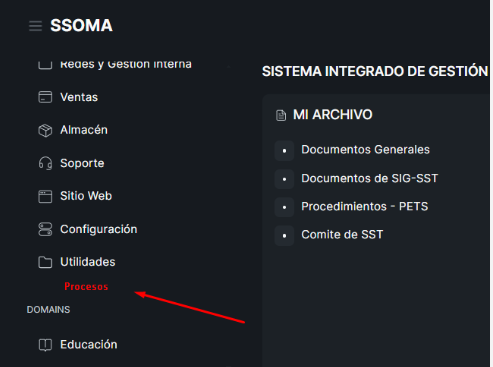Select the Procesos submenu entry

pos(86,286)
